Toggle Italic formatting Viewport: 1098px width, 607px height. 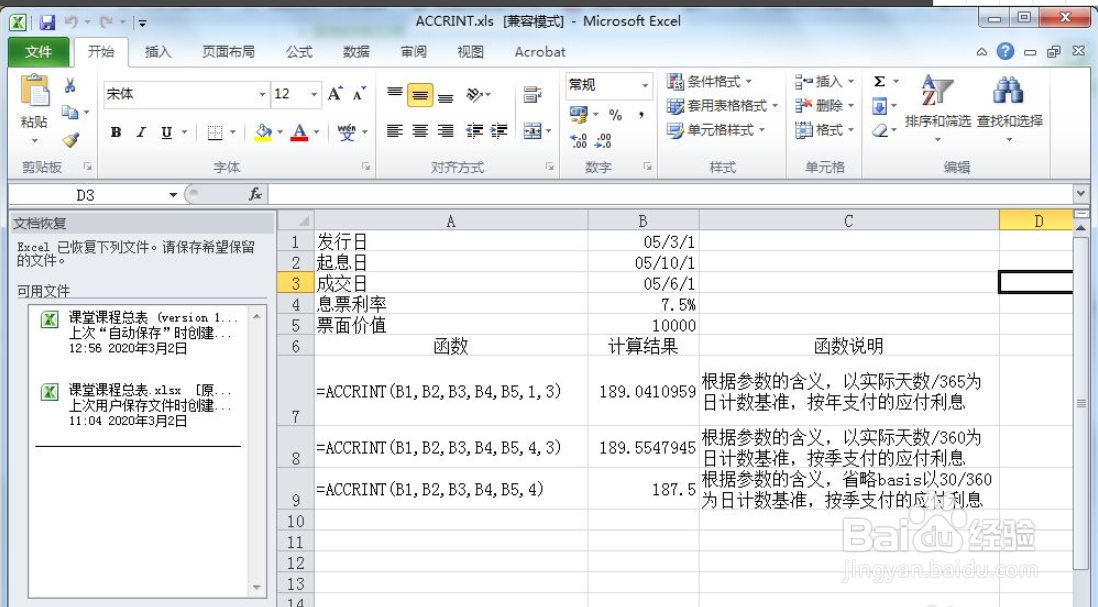(141, 132)
